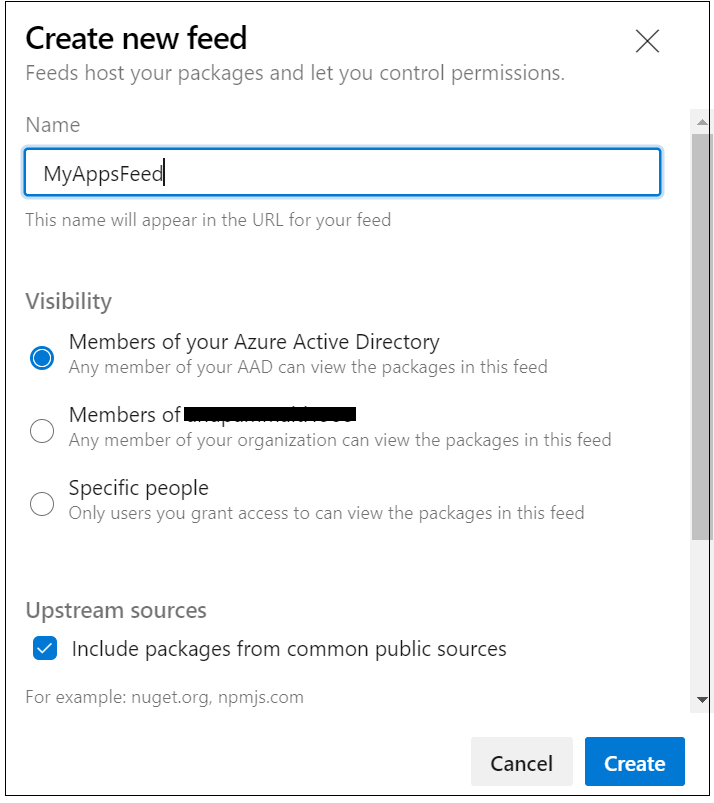Click the "Specific people" label text
This screenshot has width=714, height=803.
click(138, 487)
